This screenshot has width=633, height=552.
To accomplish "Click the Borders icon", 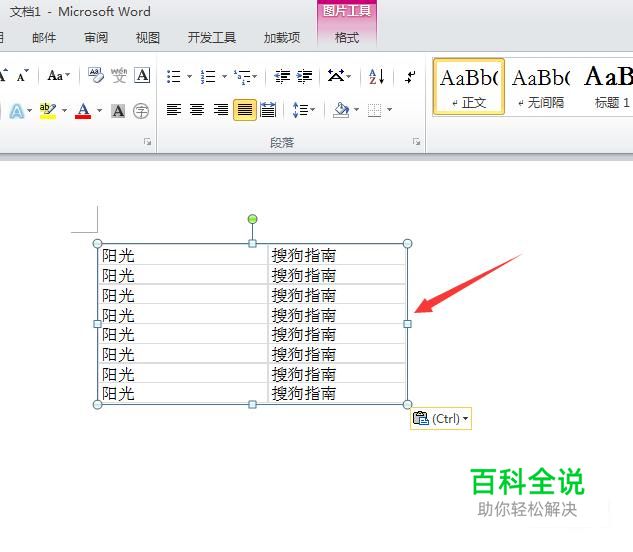I will coord(375,110).
